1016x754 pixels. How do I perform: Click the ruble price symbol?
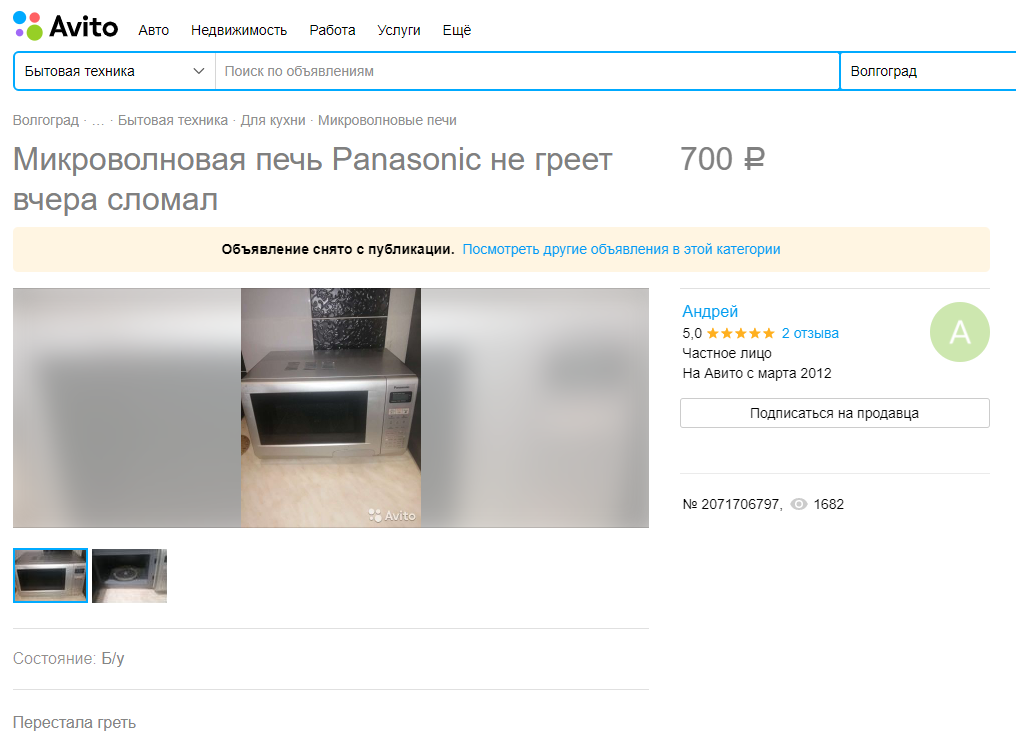[754, 159]
